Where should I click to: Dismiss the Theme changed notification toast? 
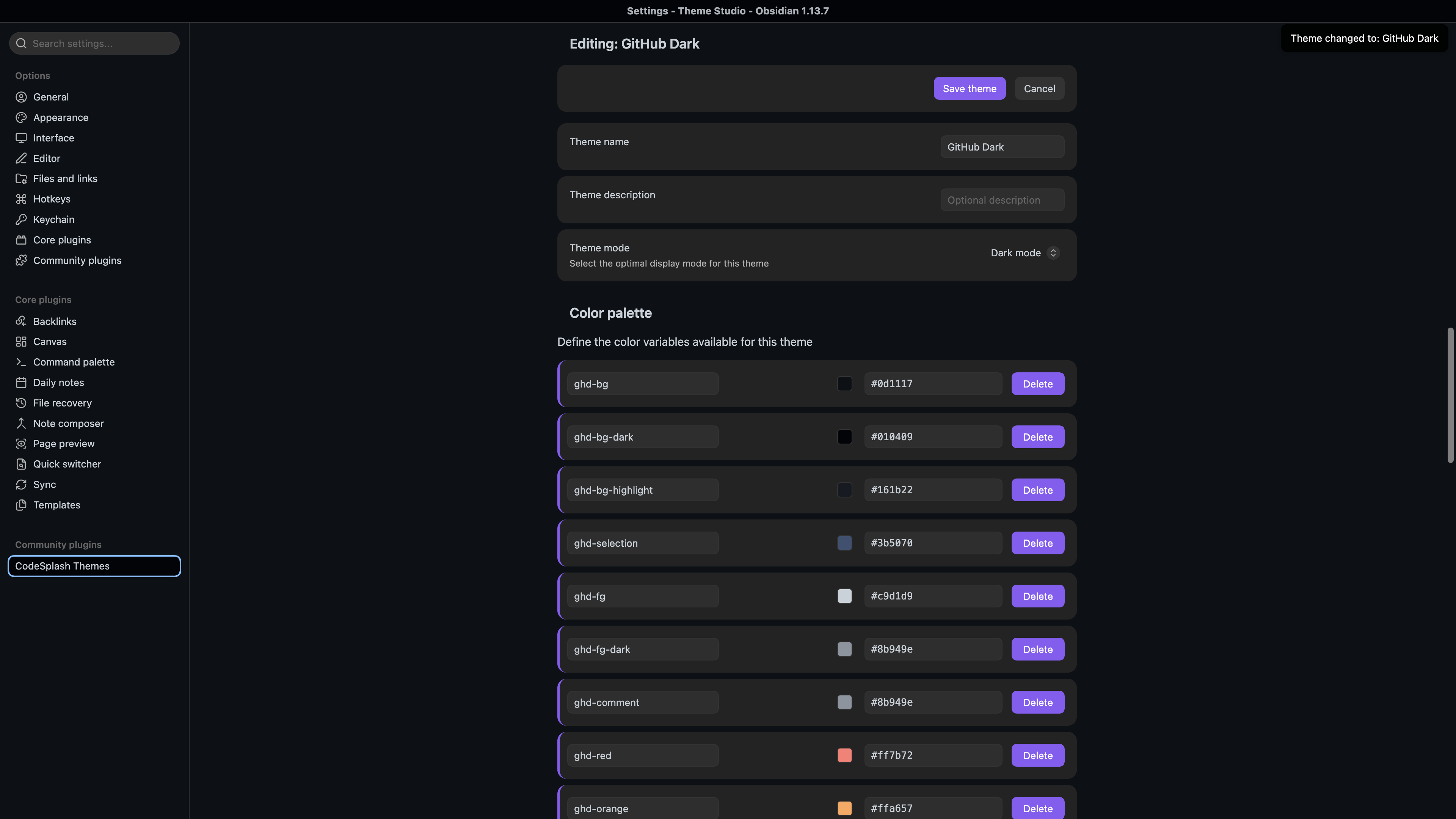click(x=1364, y=38)
